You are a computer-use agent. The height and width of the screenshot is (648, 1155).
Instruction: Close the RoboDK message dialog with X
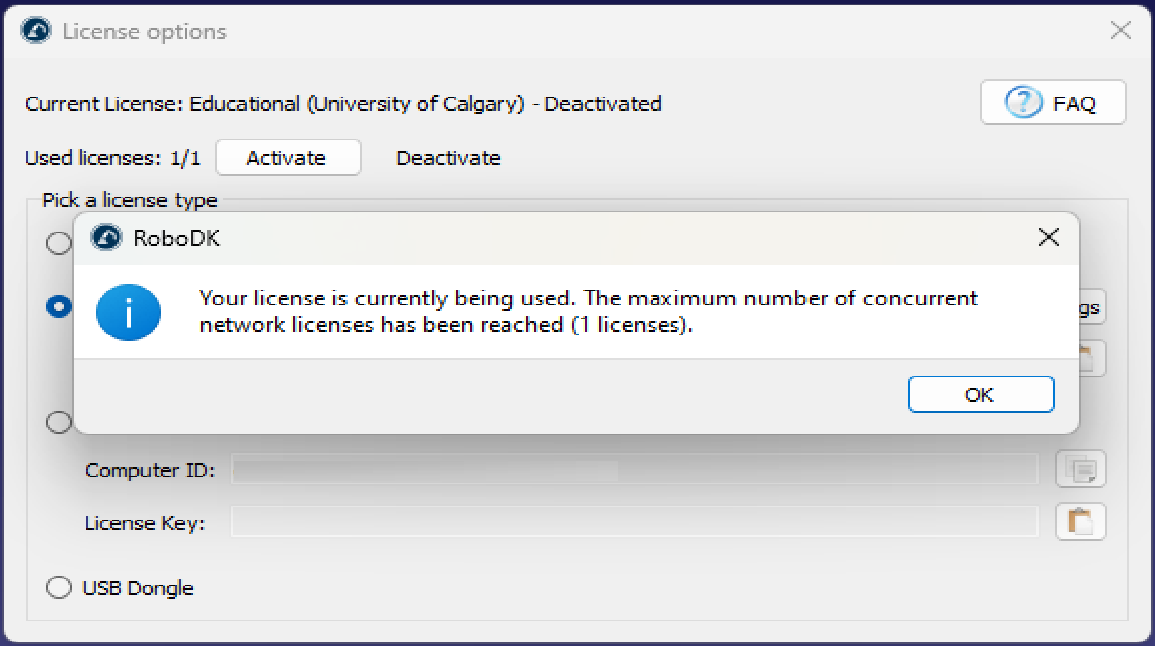tap(1048, 238)
